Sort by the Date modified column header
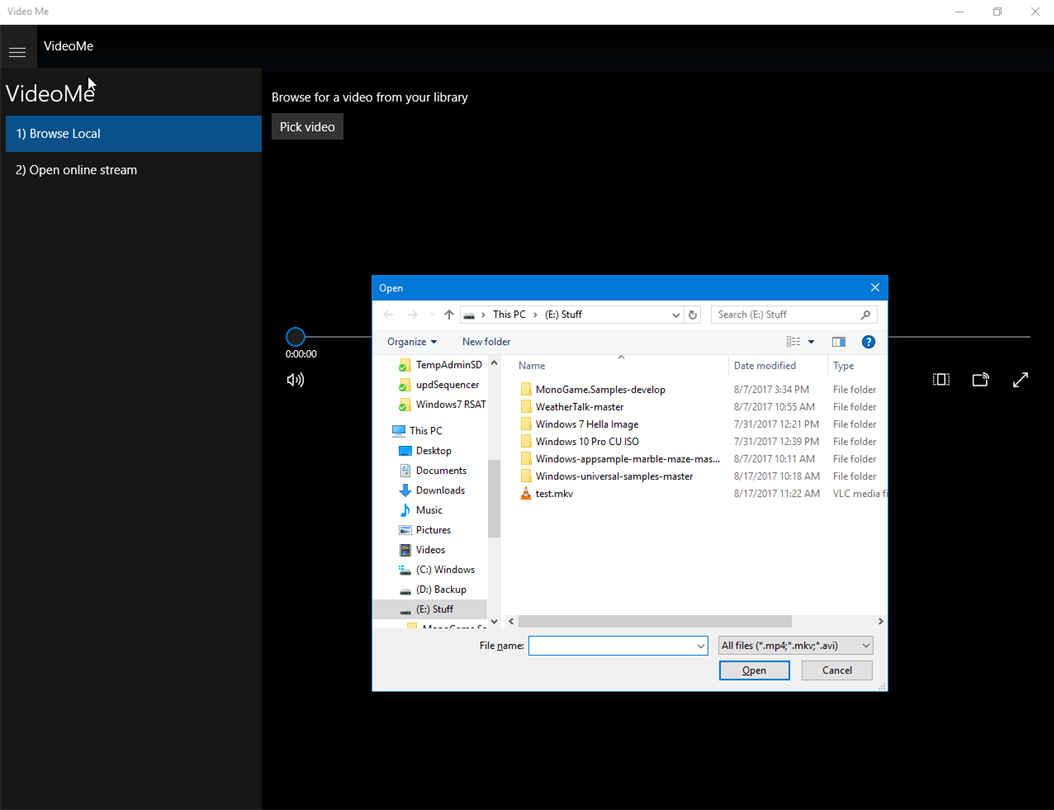 [778, 366]
